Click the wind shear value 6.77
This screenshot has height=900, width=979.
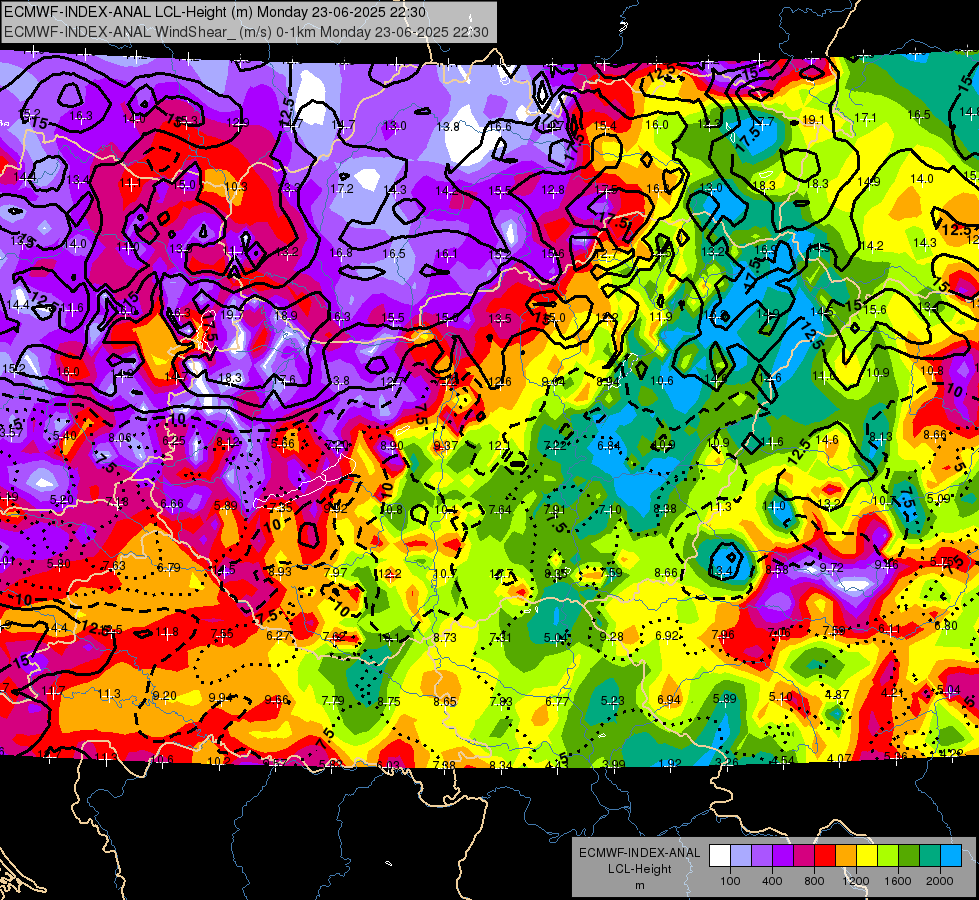tap(556, 702)
